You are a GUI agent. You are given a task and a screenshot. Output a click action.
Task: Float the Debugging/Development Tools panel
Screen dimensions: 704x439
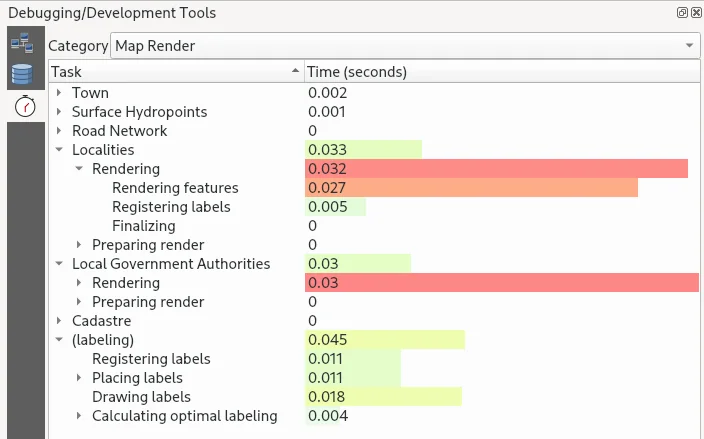[681, 13]
